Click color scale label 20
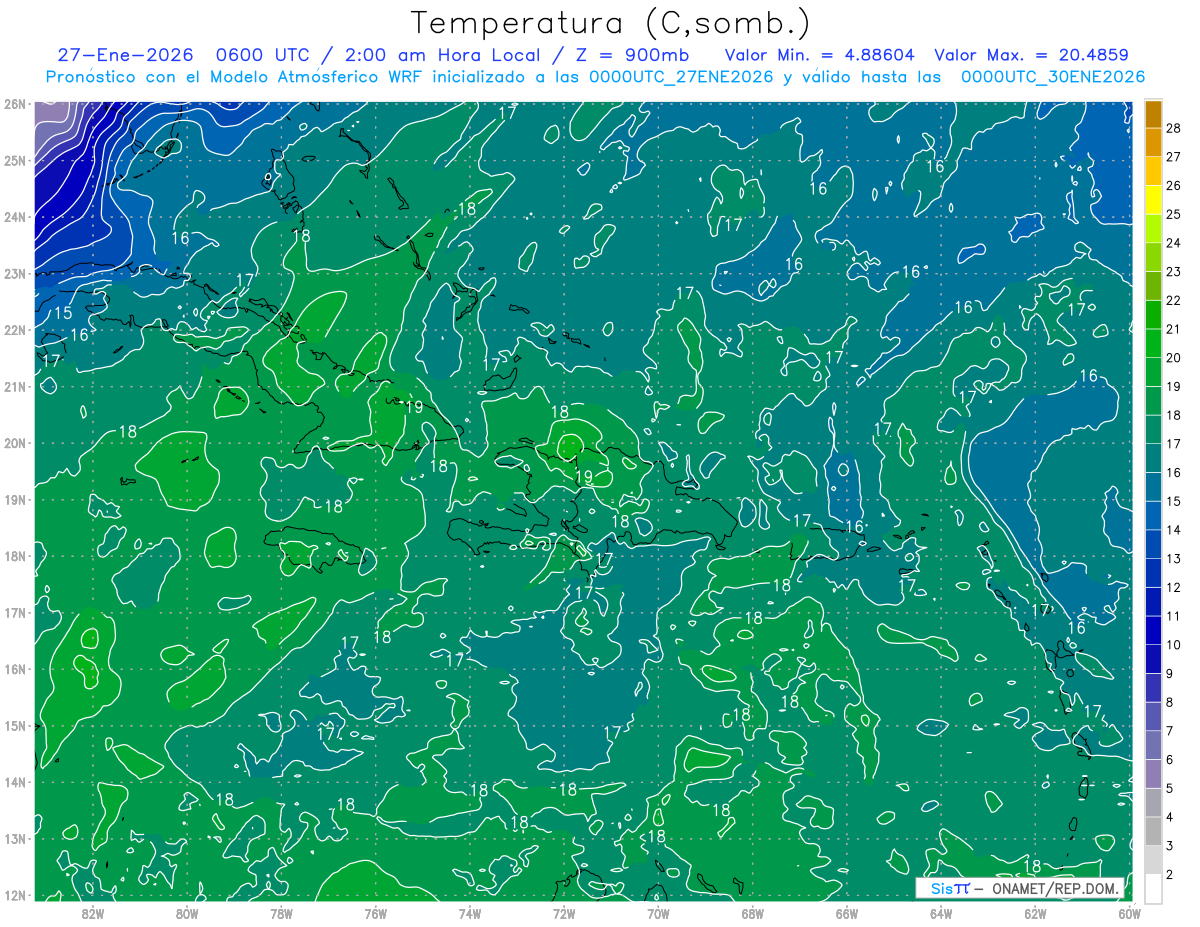The image size is (1200, 927). coord(1173,357)
